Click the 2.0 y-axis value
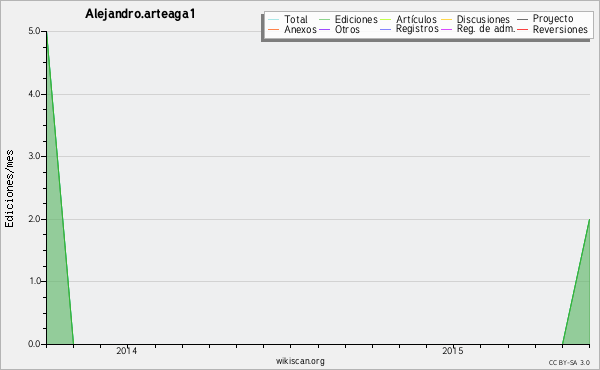600x370 pixels. pyautogui.click(x=34, y=219)
